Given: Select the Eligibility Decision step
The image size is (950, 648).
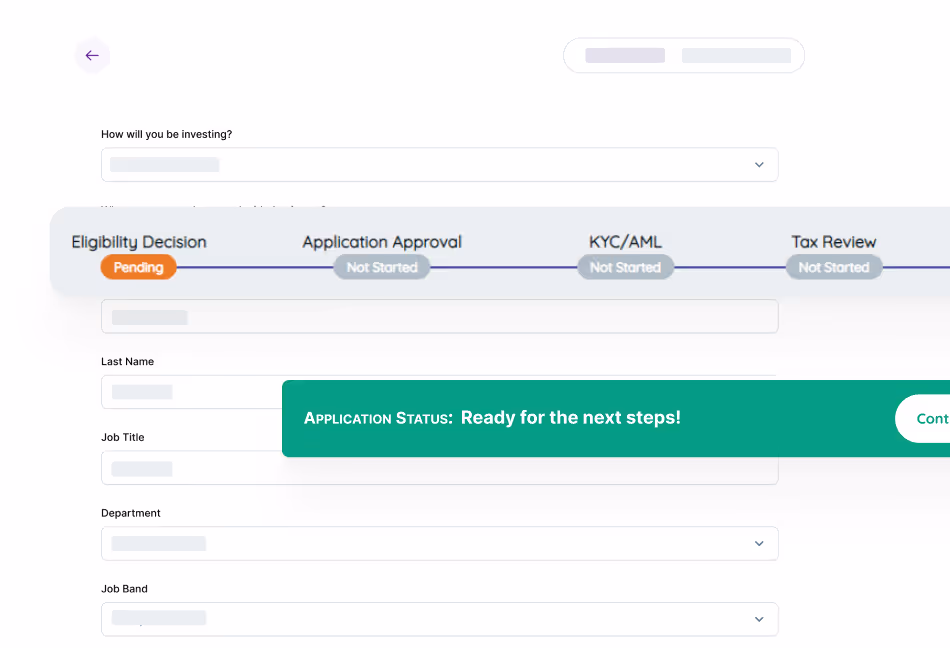Looking at the screenshot, I should click(x=137, y=242).
